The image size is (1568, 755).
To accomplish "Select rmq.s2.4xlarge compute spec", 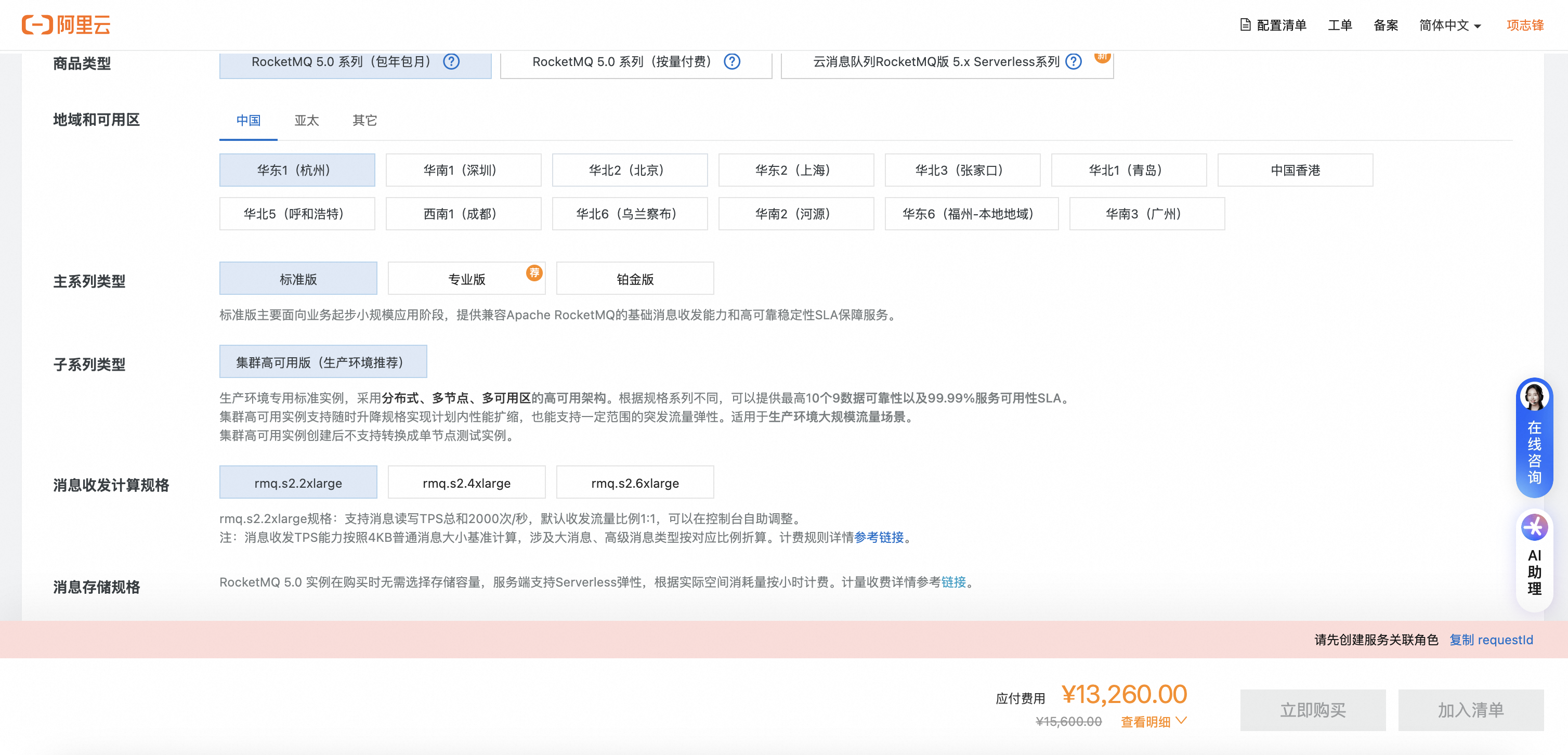I will (466, 483).
